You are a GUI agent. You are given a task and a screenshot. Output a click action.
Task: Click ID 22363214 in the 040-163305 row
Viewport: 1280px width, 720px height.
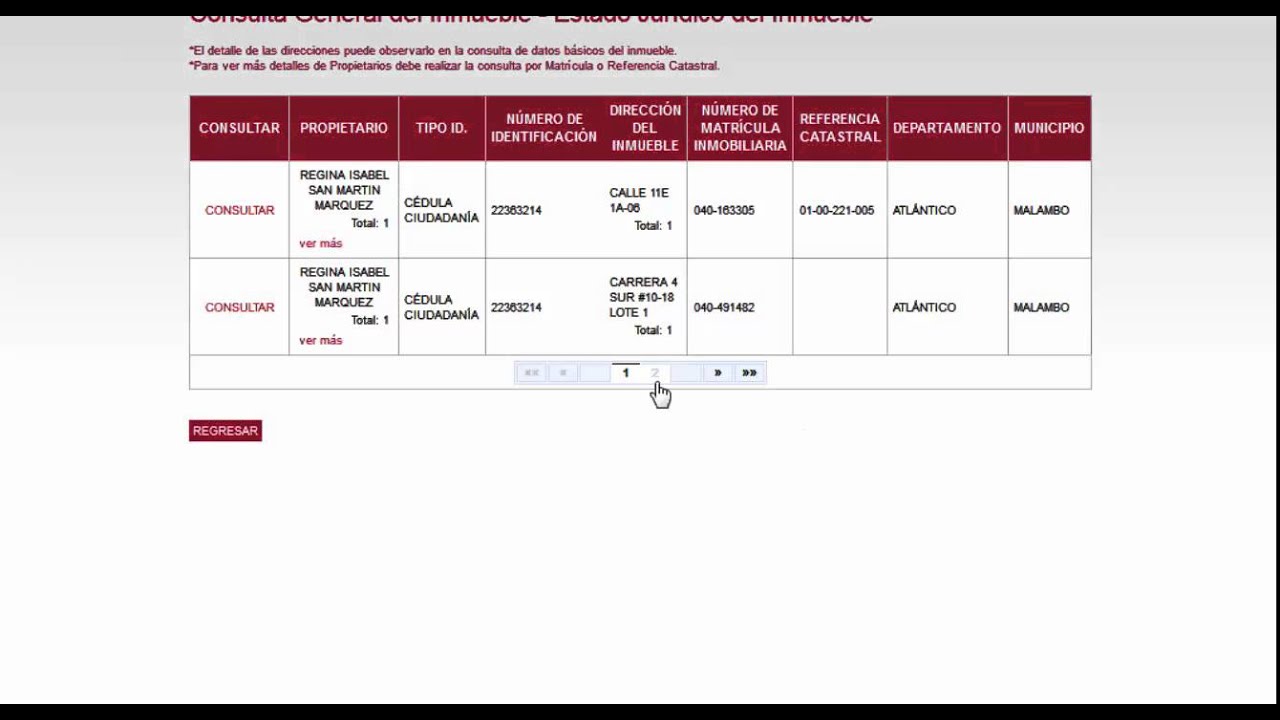[516, 210]
